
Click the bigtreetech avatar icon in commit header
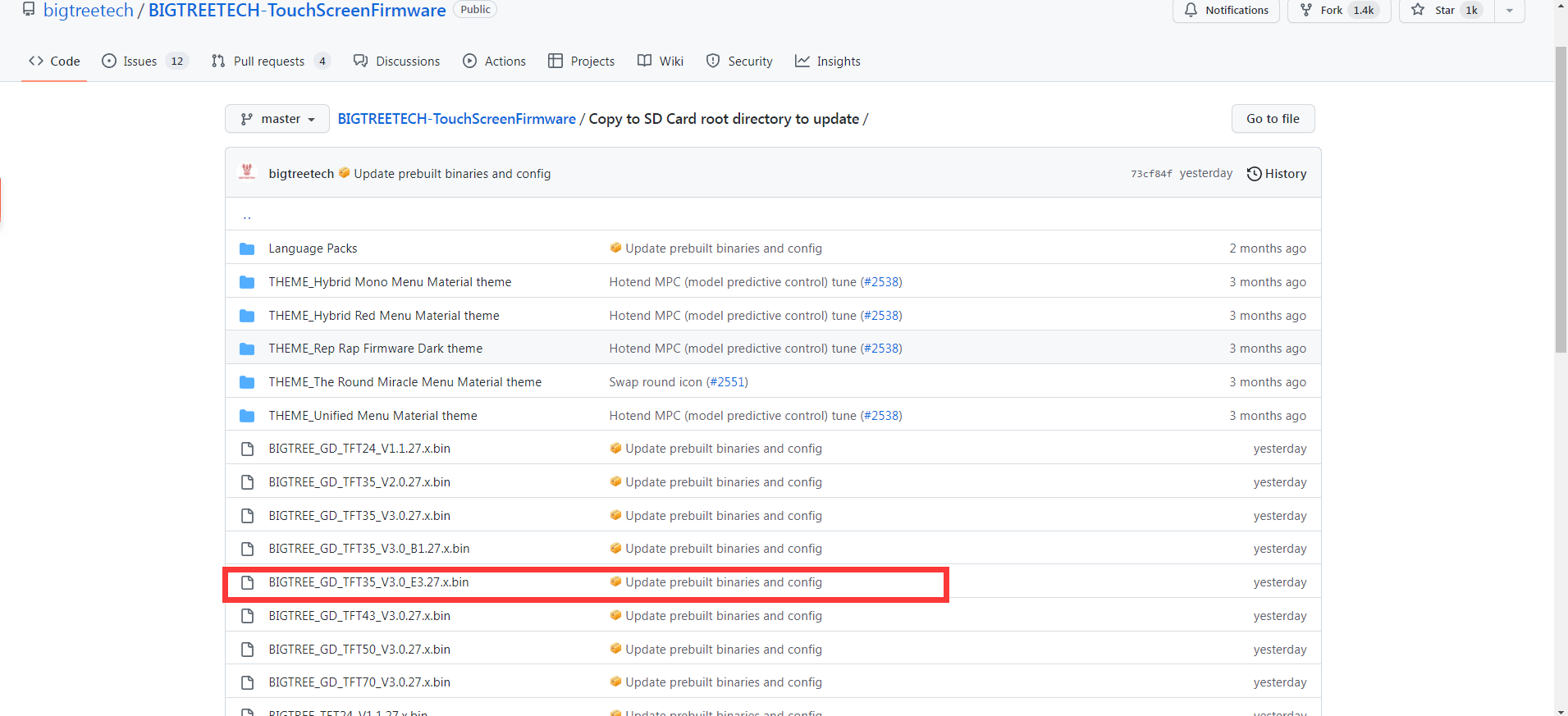(246, 172)
